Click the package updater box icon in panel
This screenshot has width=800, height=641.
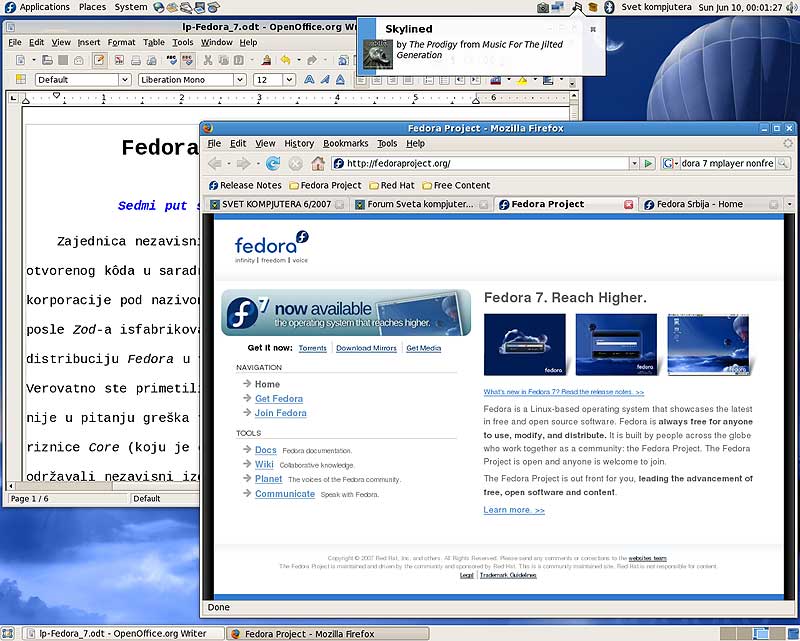coord(592,7)
